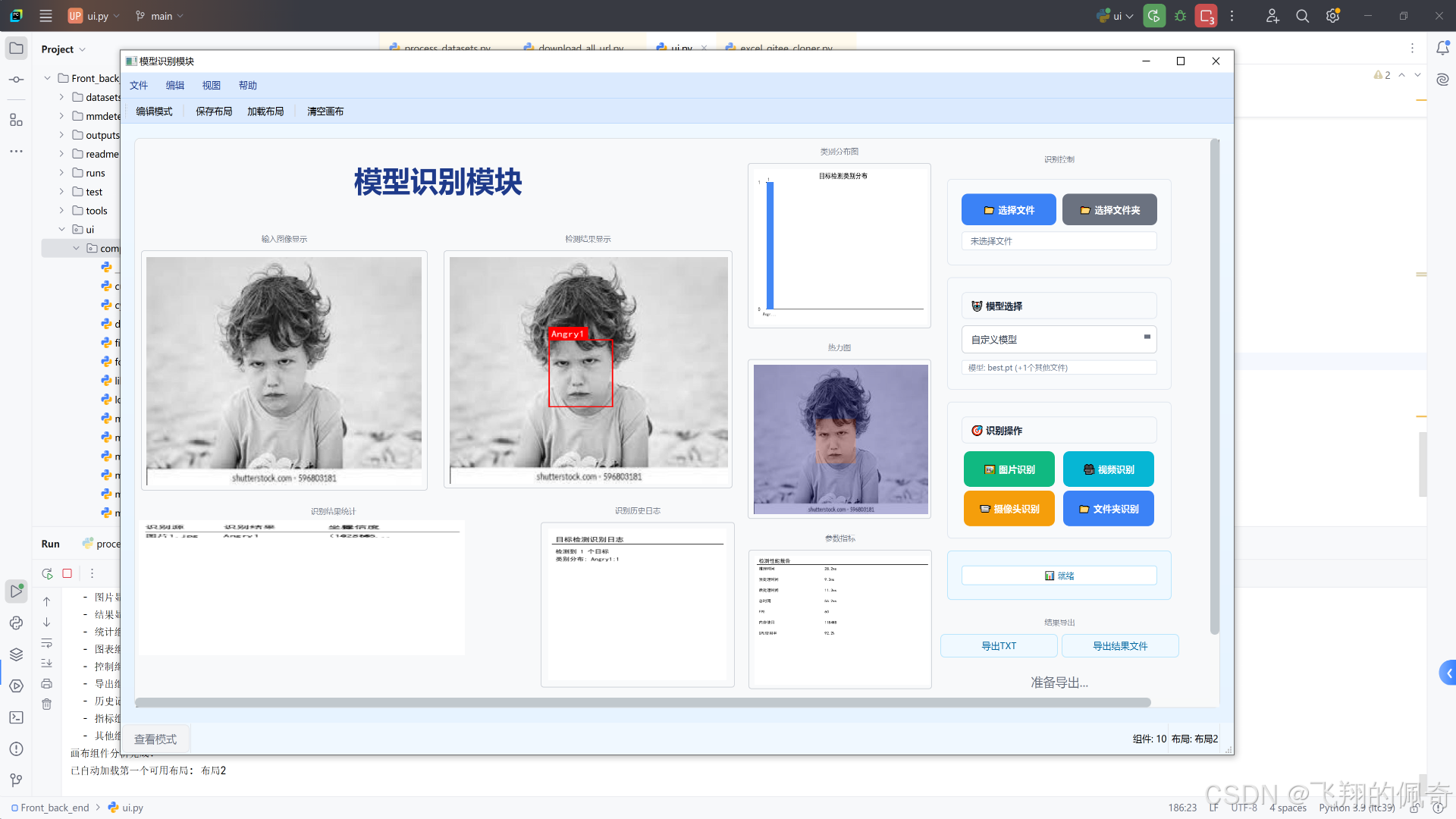1456x819 pixels.
Task: Open the 编辑 menu
Action: click(175, 86)
